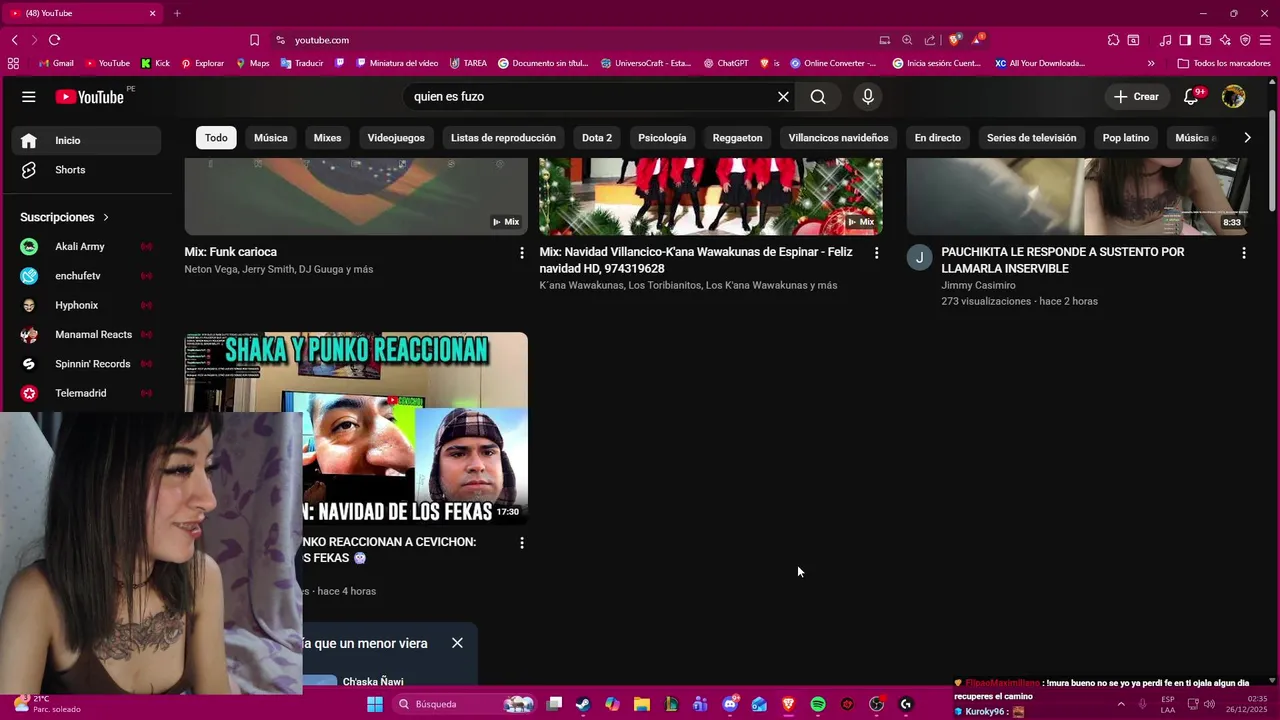Open options for Shaka y Punko video
Screen dimensions: 1280x720
(x=521, y=543)
